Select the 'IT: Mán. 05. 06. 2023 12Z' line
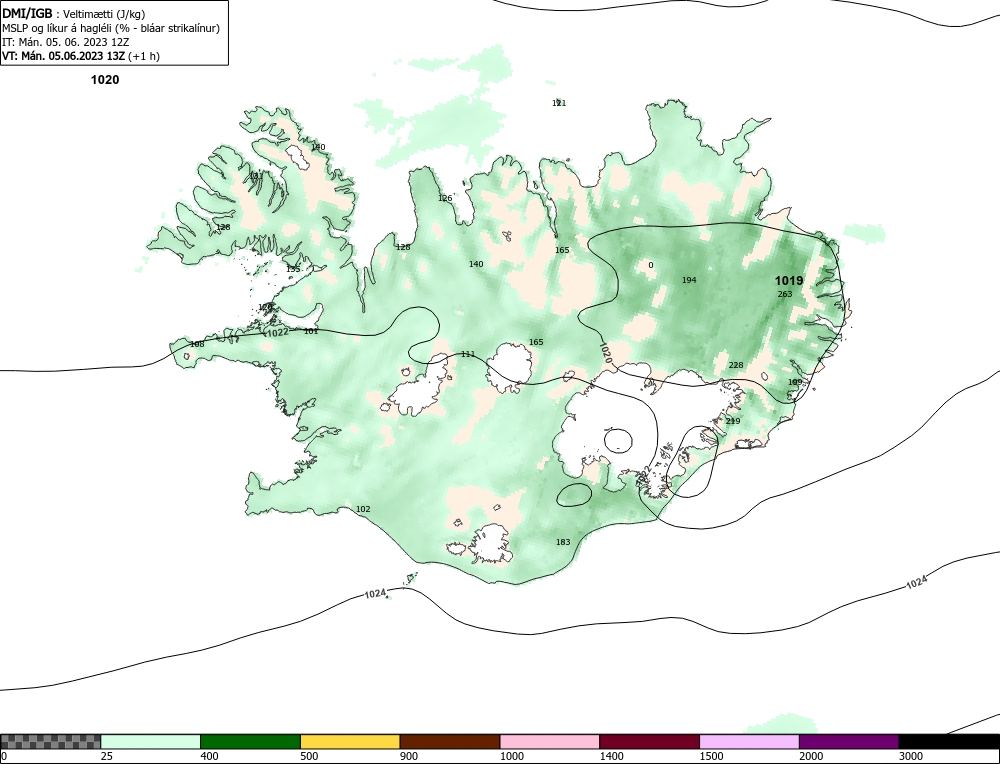The width and height of the screenshot is (1000, 764). pyautogui.click(x=66, y=42)
